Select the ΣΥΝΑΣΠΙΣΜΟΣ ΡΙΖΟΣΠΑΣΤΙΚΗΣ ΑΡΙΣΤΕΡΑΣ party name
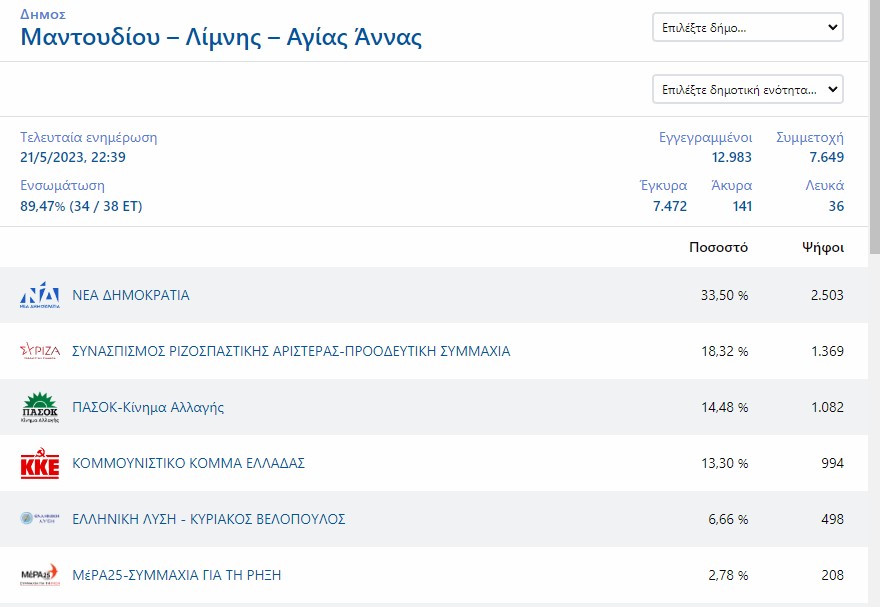This screenshot has height=607, width=880. (x=291, y=351)
